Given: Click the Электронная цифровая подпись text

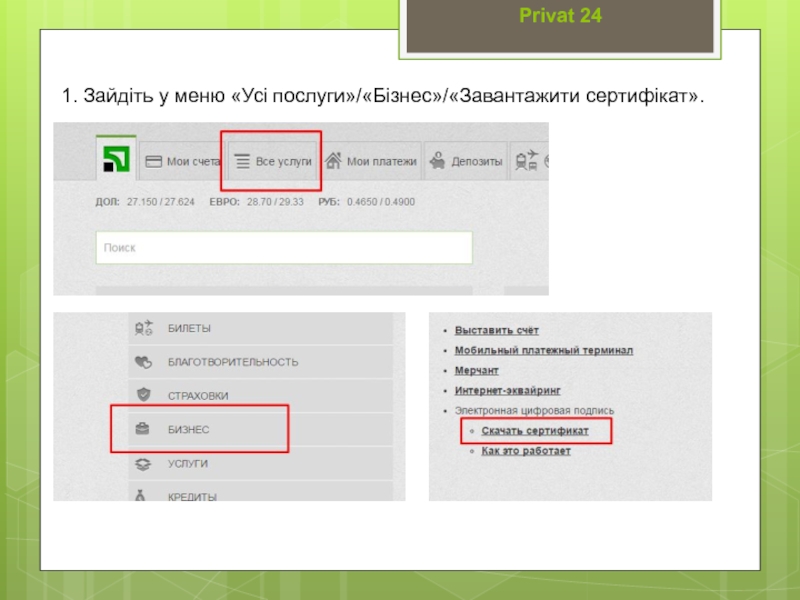Looking at the screenshot, I should point(534,410).
